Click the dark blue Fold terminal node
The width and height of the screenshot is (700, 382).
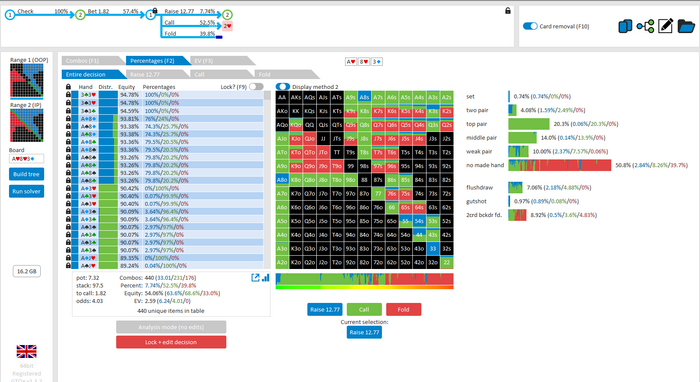click(x=219, y=37)
